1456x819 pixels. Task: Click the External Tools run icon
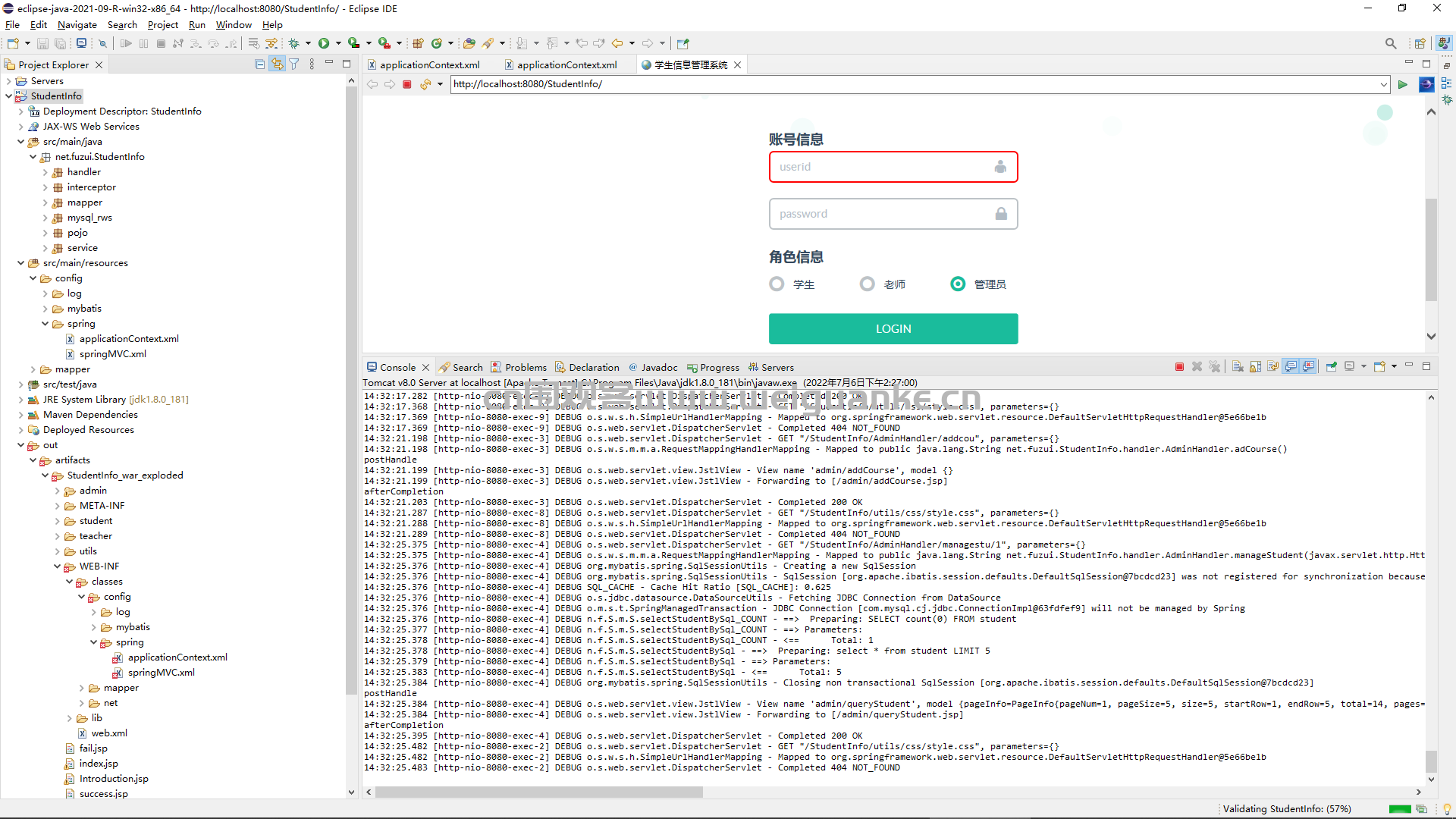[x=384, y=43]
